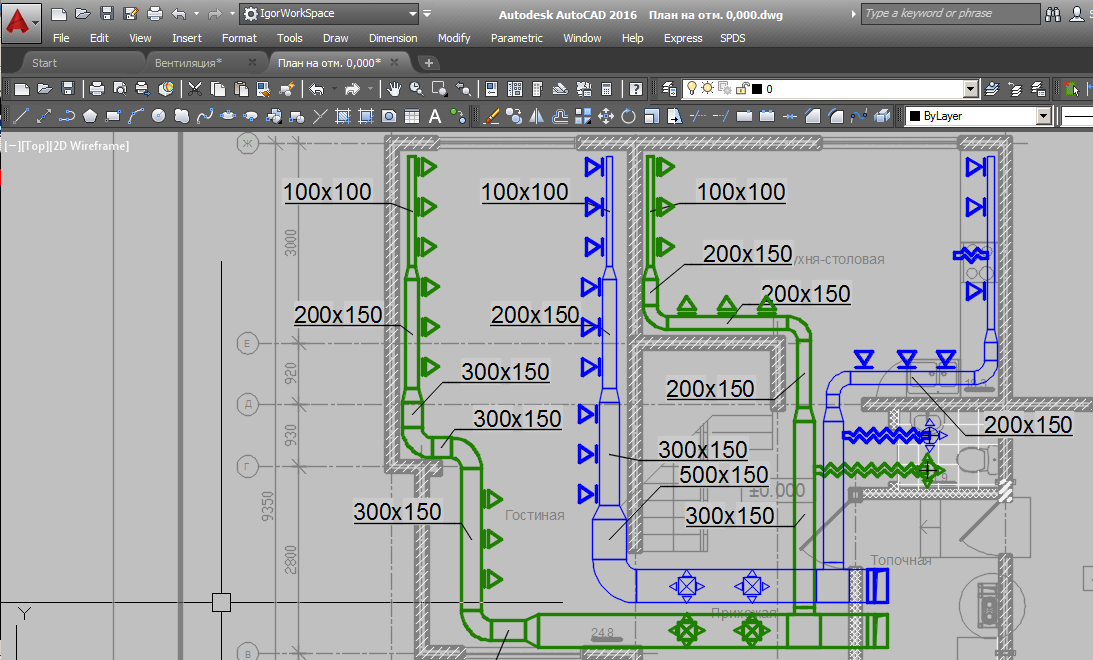Expand the IgorWorkSpace workspace dropdown

pyautogui.click(x=413, y=14)
